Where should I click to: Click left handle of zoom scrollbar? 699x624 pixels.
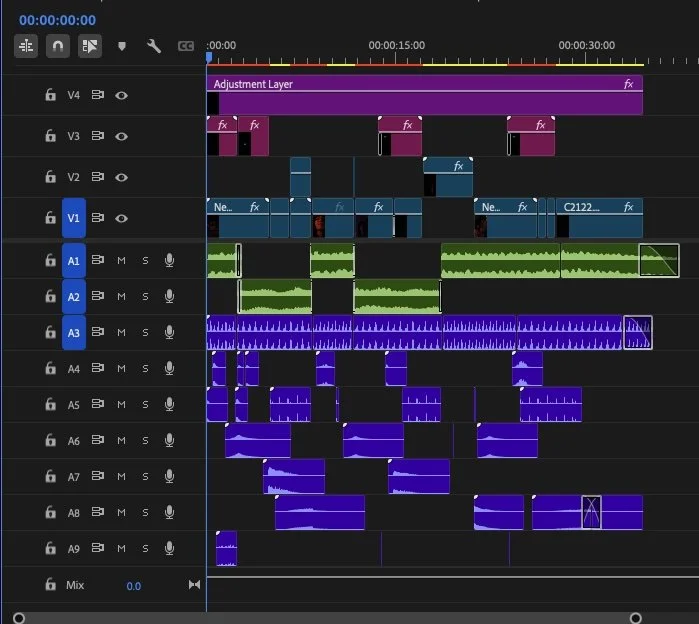pyautogui.click(x=19, y=618)
